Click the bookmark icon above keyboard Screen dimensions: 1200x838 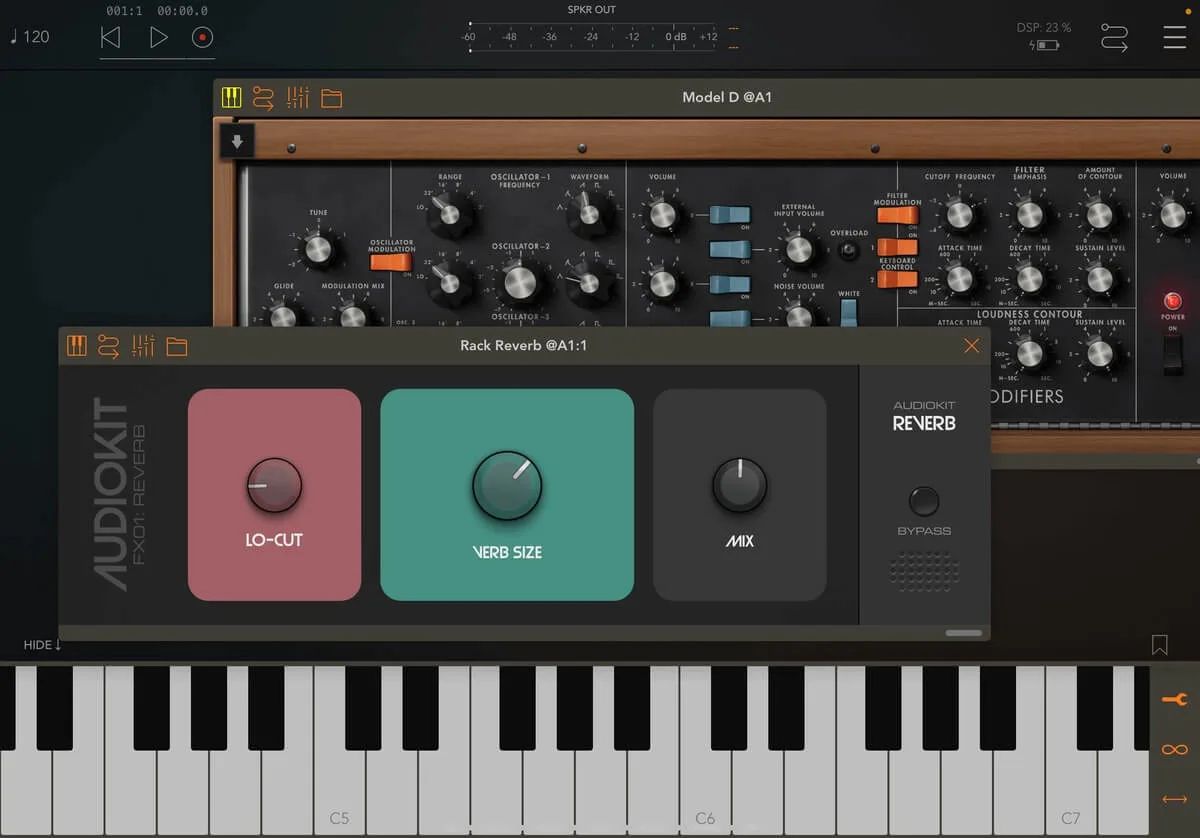[x=1159, y=645]
